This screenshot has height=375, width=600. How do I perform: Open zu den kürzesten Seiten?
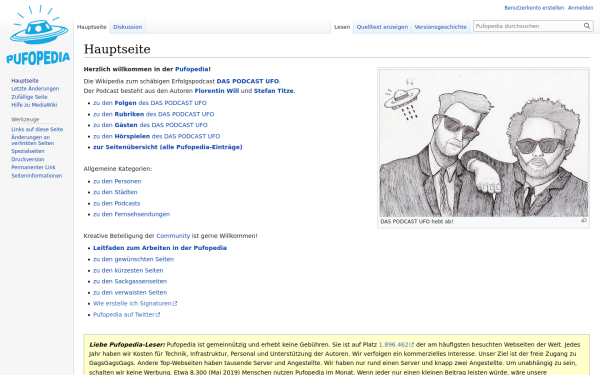[128, 270]
